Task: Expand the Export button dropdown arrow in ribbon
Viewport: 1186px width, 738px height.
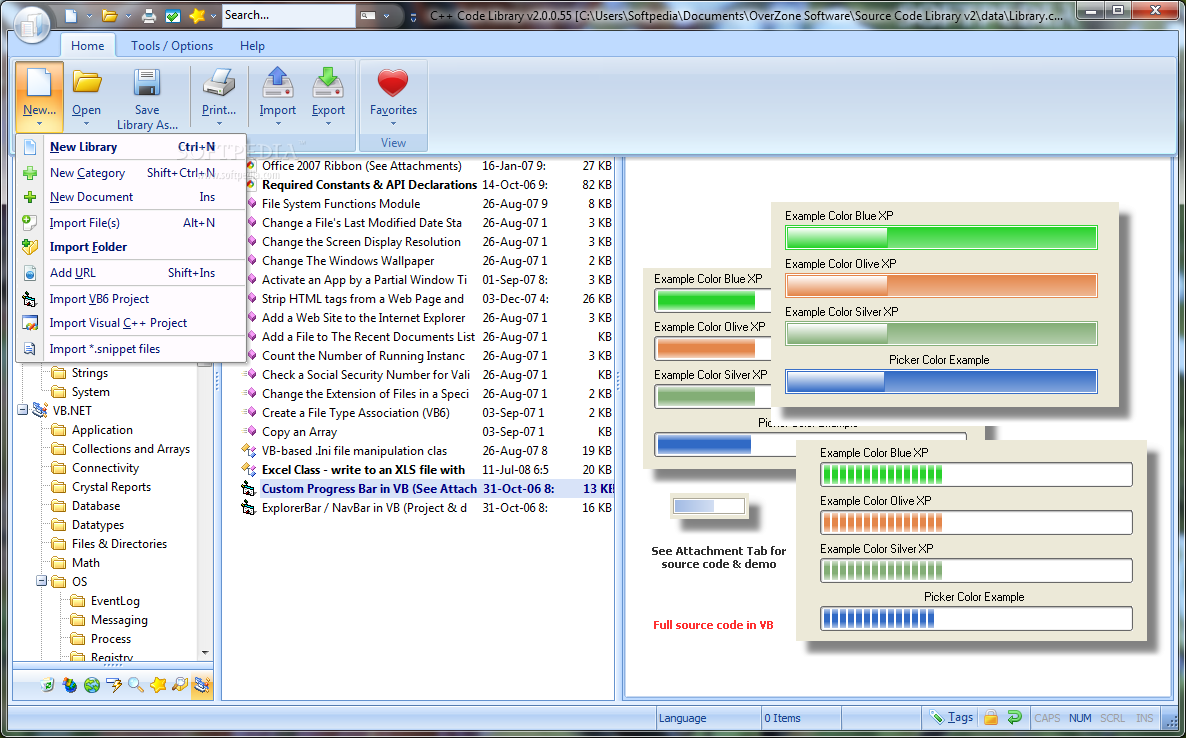Action: 328,124
